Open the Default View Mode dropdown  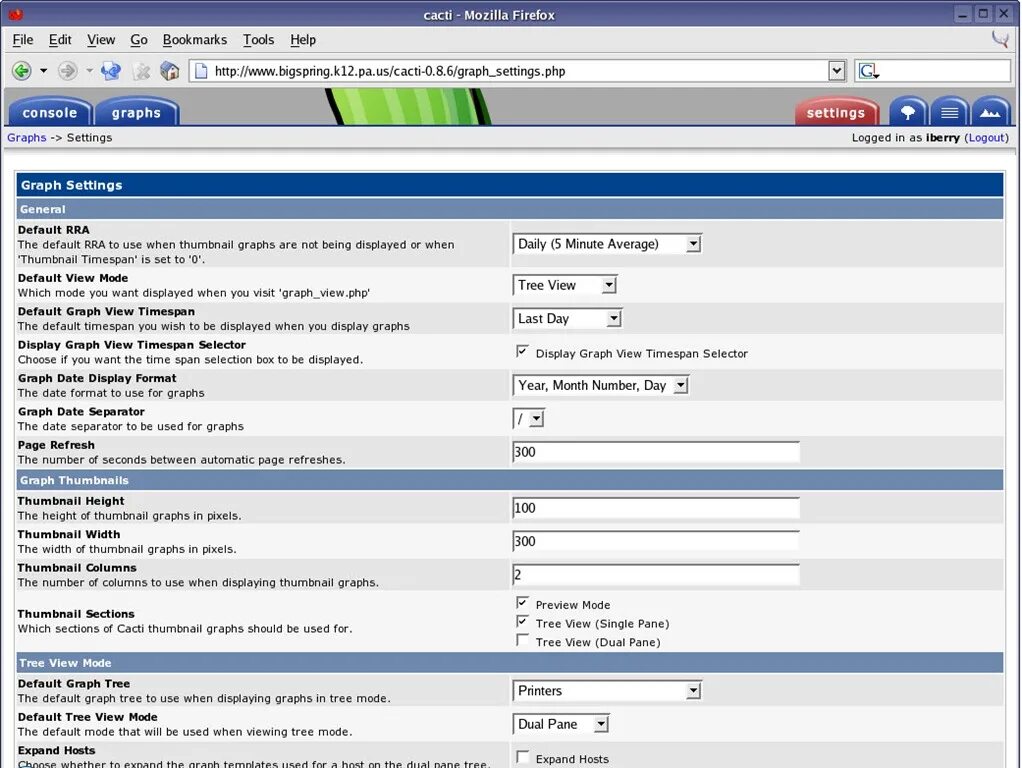[x=564, y=285]
